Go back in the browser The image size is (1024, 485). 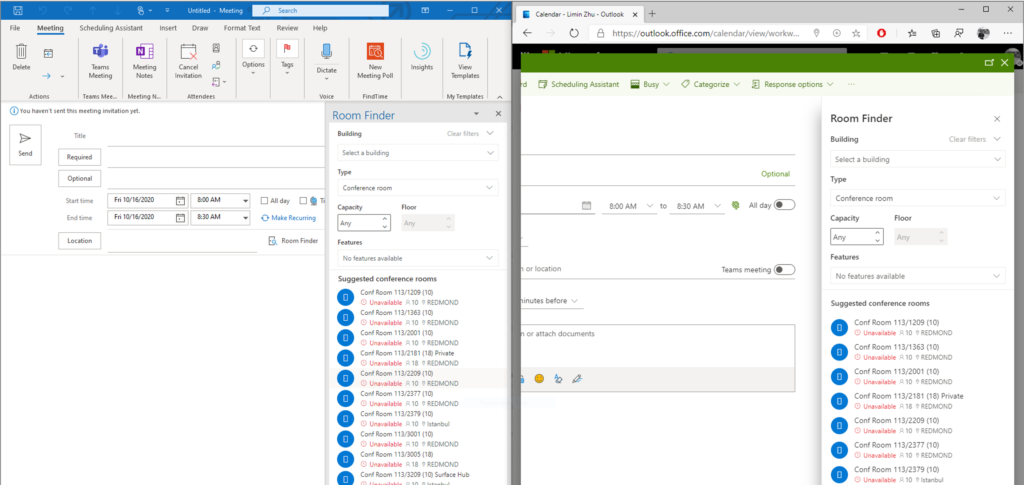pos(528,33)
